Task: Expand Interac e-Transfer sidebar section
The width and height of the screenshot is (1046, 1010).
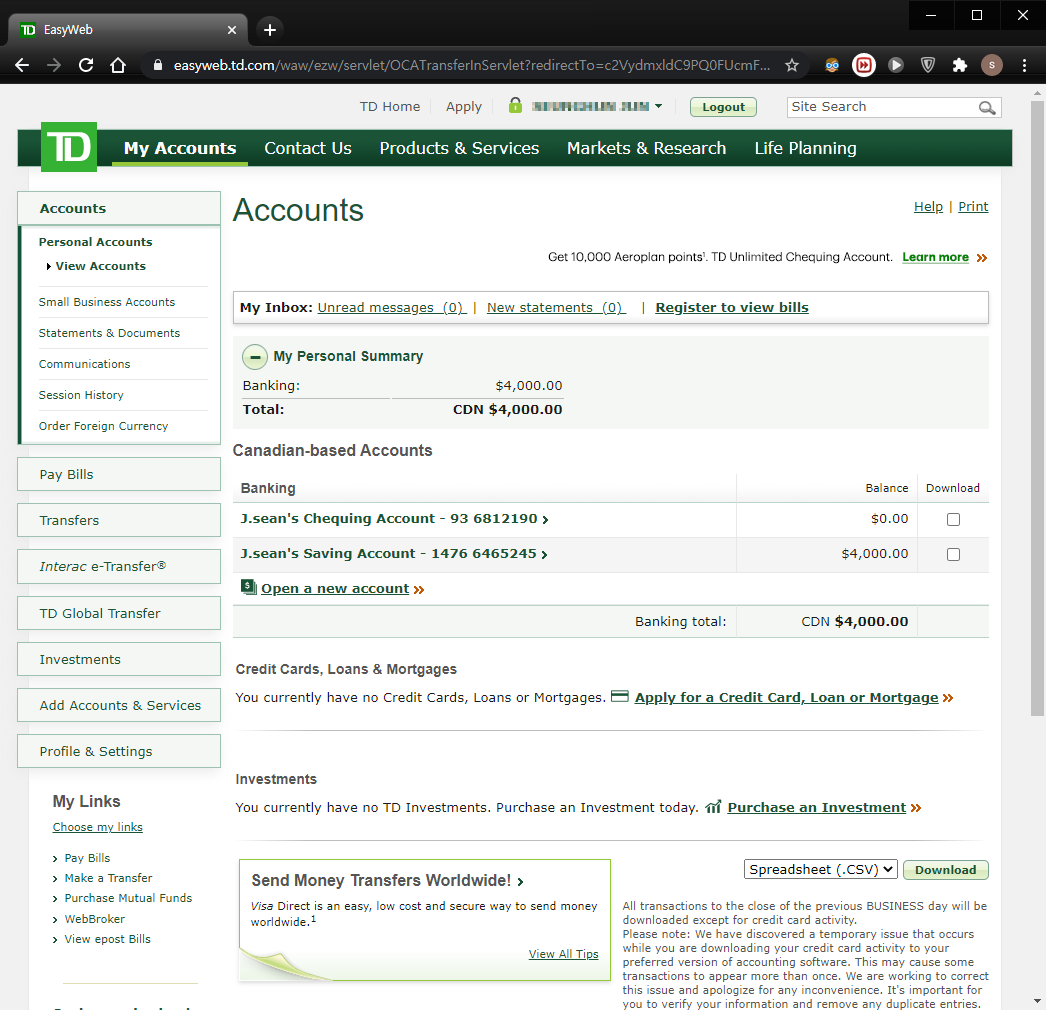Action: [119, 566]
